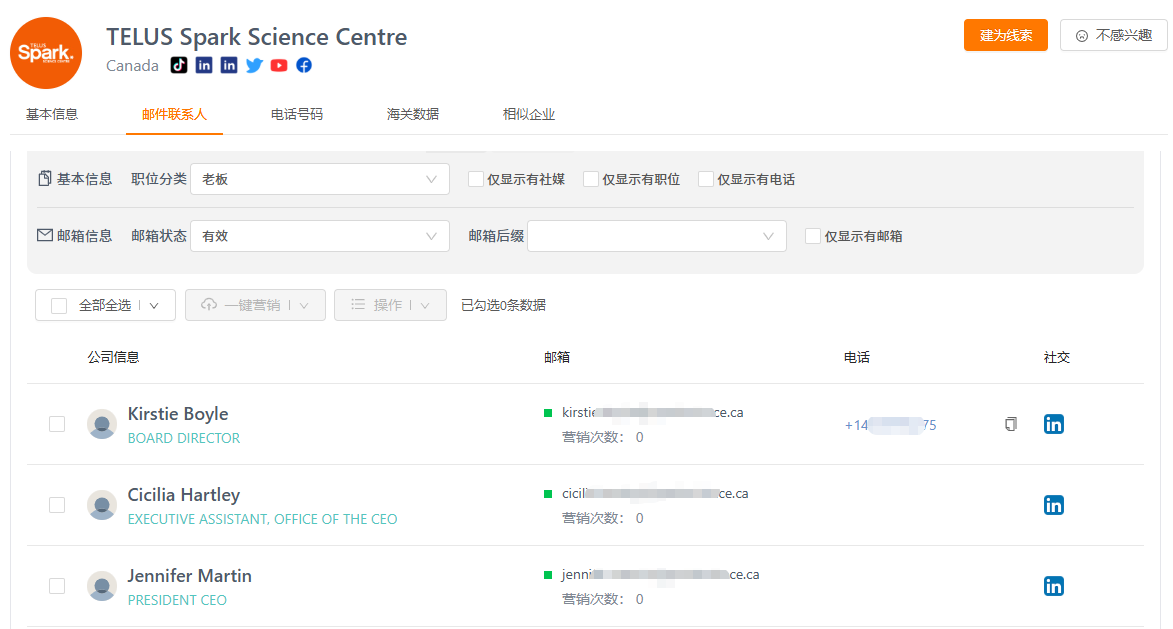
Task: Click Jennifer Martin's avatar icon
Action: 102,586
